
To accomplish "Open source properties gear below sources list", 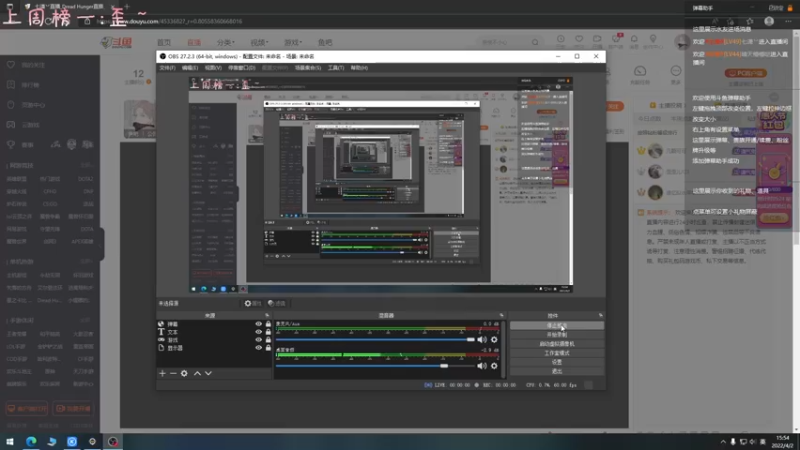I will click(x=184, y=373).
